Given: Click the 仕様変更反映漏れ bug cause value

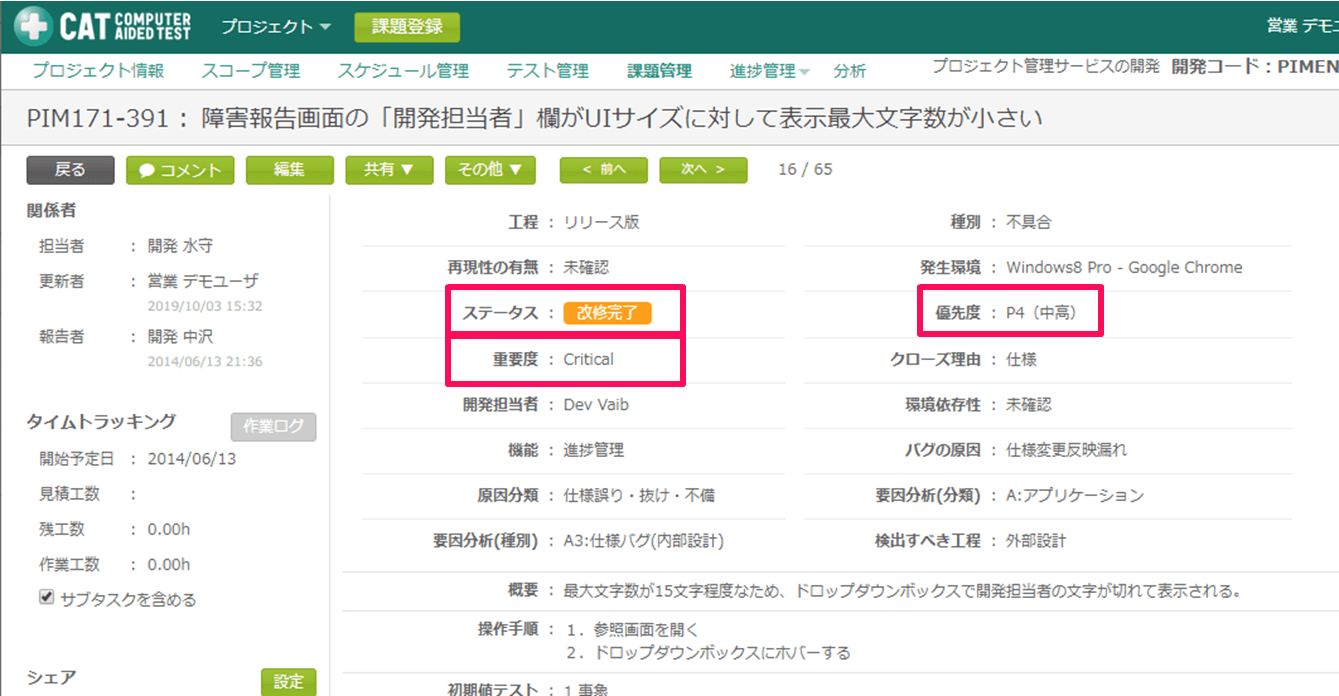Looking at the screenshot, I should click(1066, 450).
